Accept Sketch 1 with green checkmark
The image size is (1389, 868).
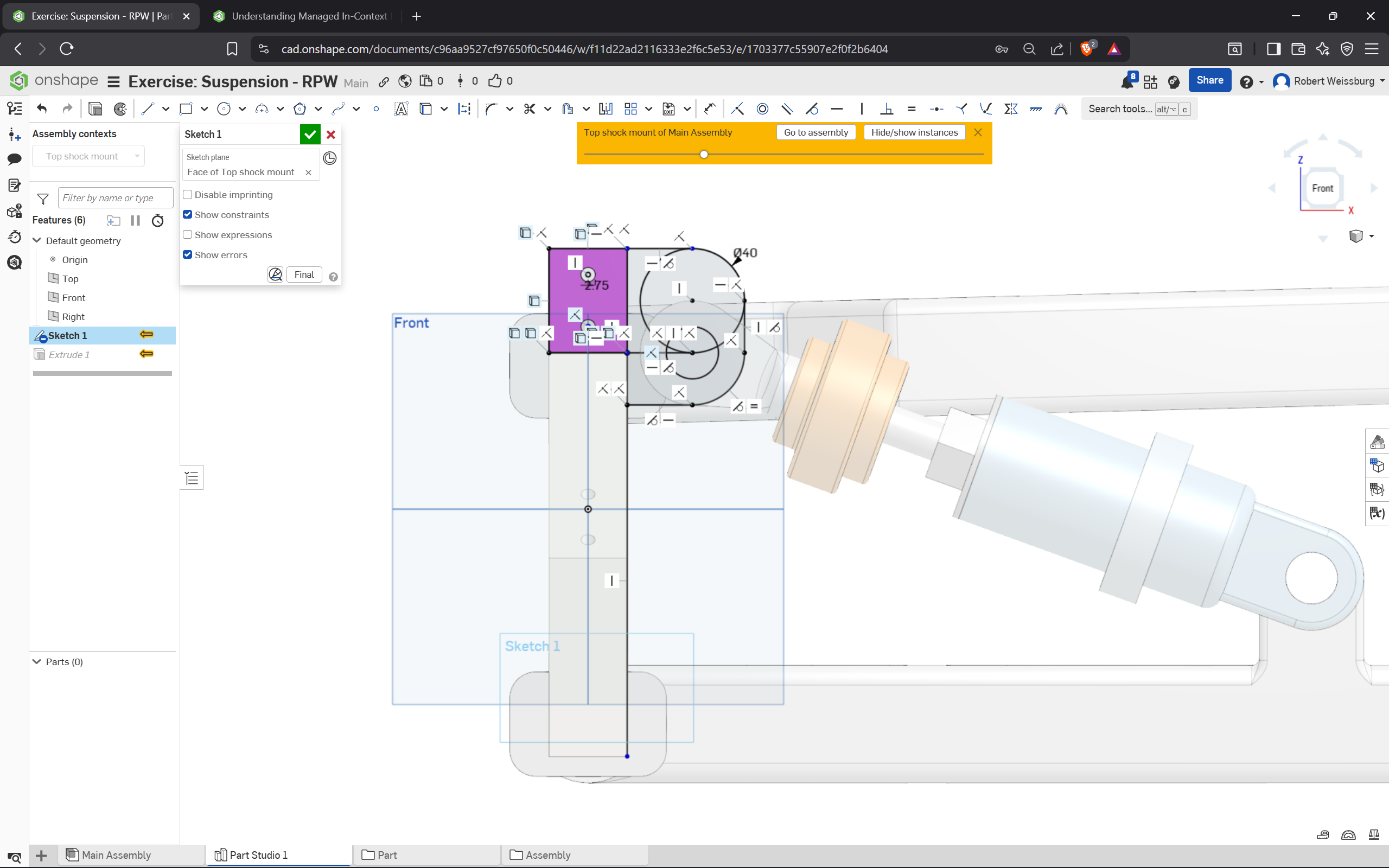310,135
